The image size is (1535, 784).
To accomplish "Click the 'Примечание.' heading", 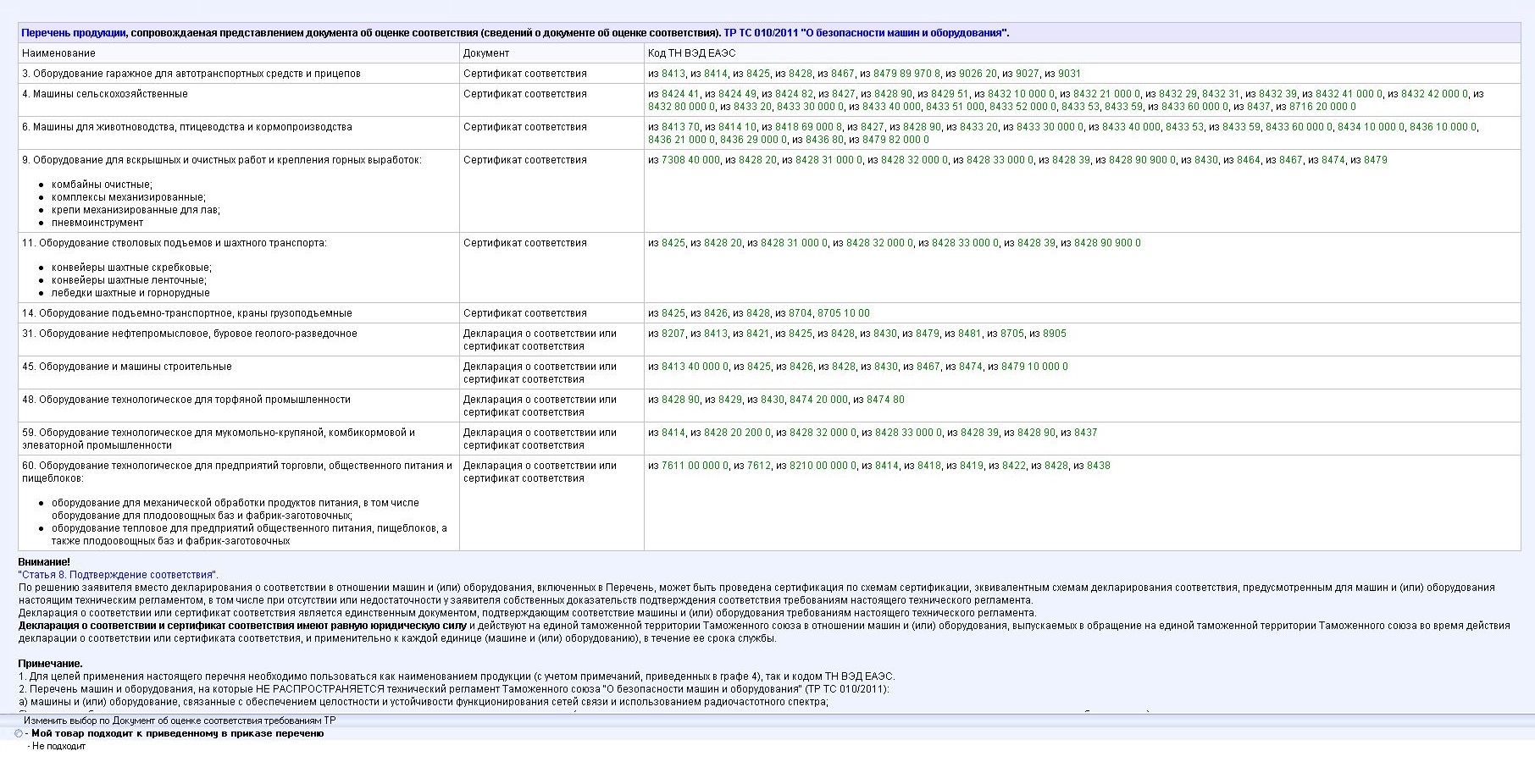I will coord(50,664).
